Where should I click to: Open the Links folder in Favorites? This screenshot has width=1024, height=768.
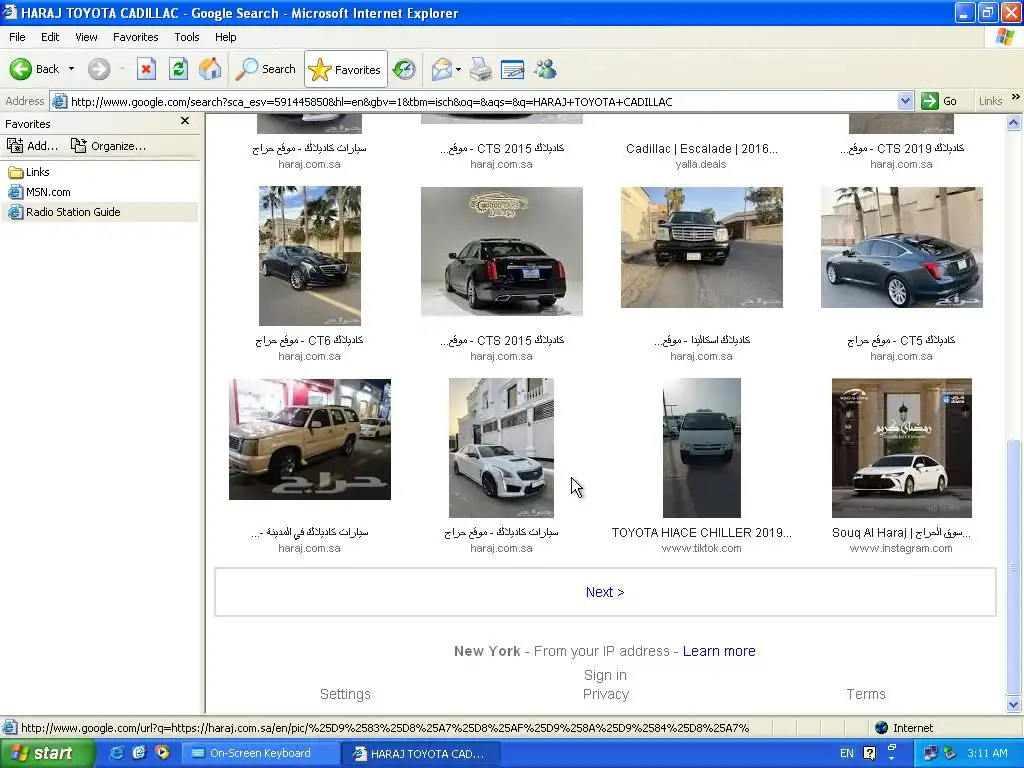(x=29, y=172)
